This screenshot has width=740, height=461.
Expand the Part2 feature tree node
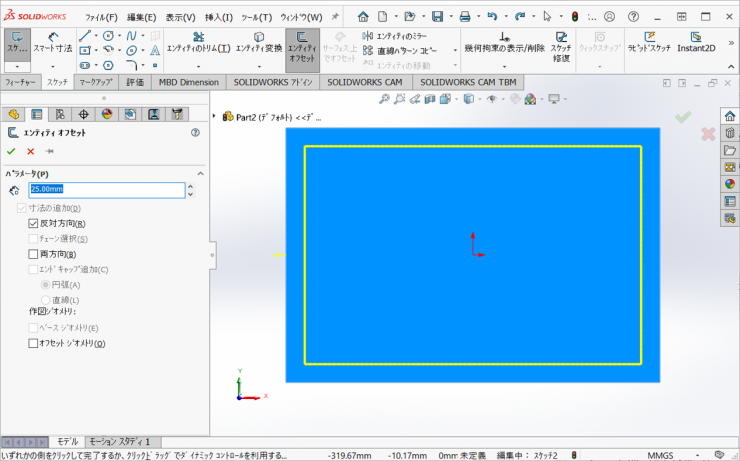pyautogui.click(x=215, y=116)
